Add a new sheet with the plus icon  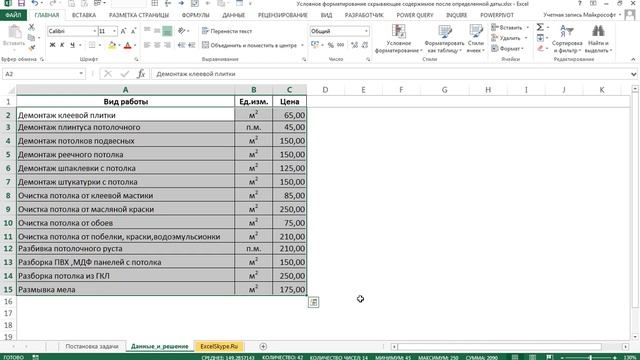click(263, 347)
